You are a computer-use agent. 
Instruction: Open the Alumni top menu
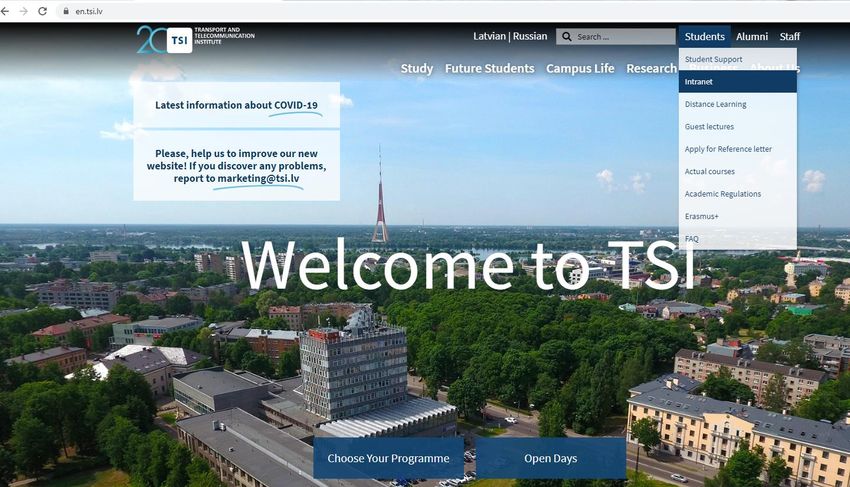pos(752,36)
